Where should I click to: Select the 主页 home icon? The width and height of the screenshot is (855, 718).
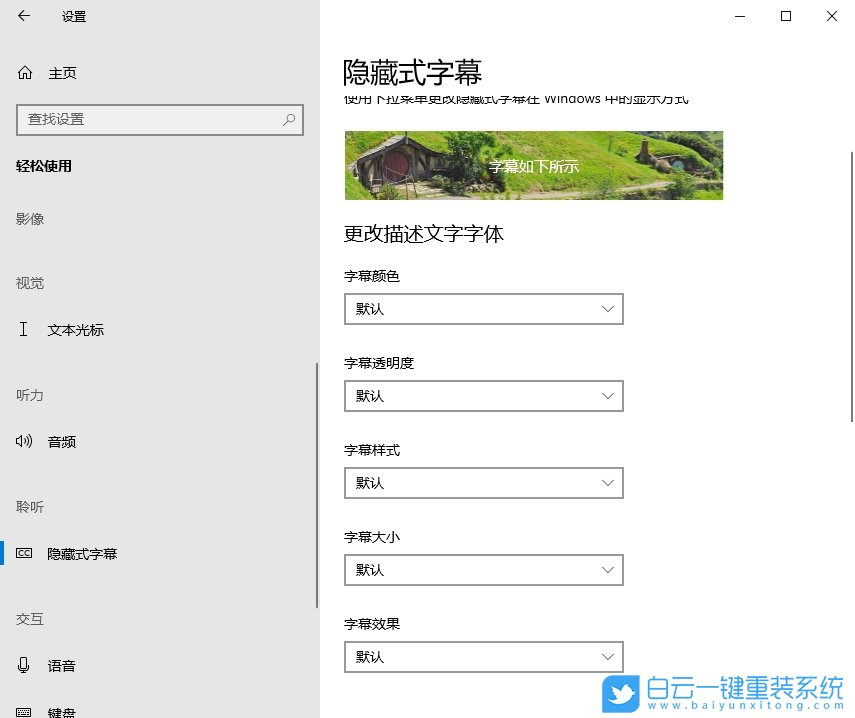23,72
